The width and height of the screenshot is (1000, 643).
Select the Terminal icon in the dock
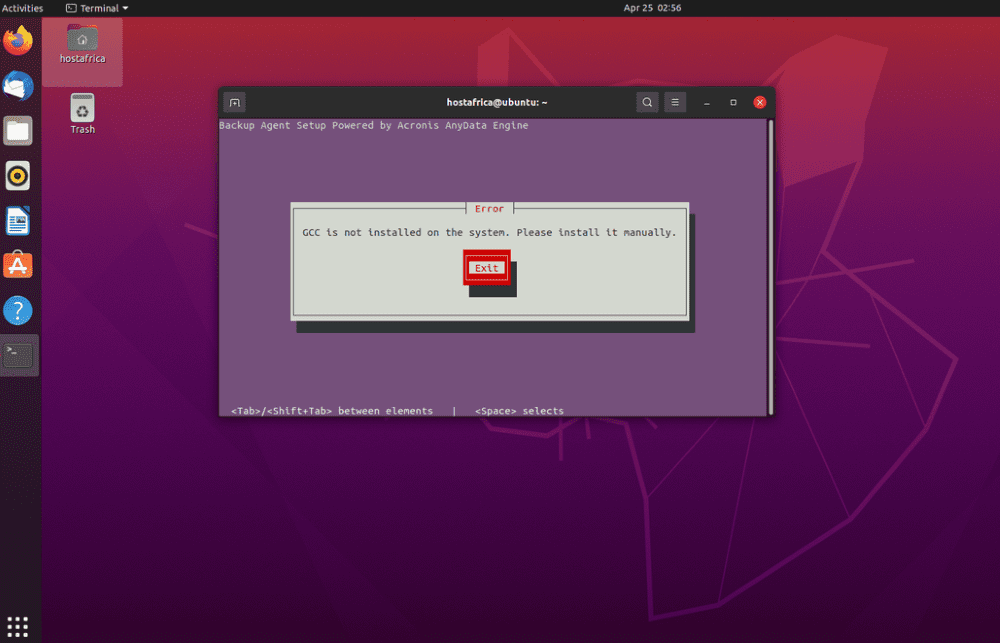19,355
